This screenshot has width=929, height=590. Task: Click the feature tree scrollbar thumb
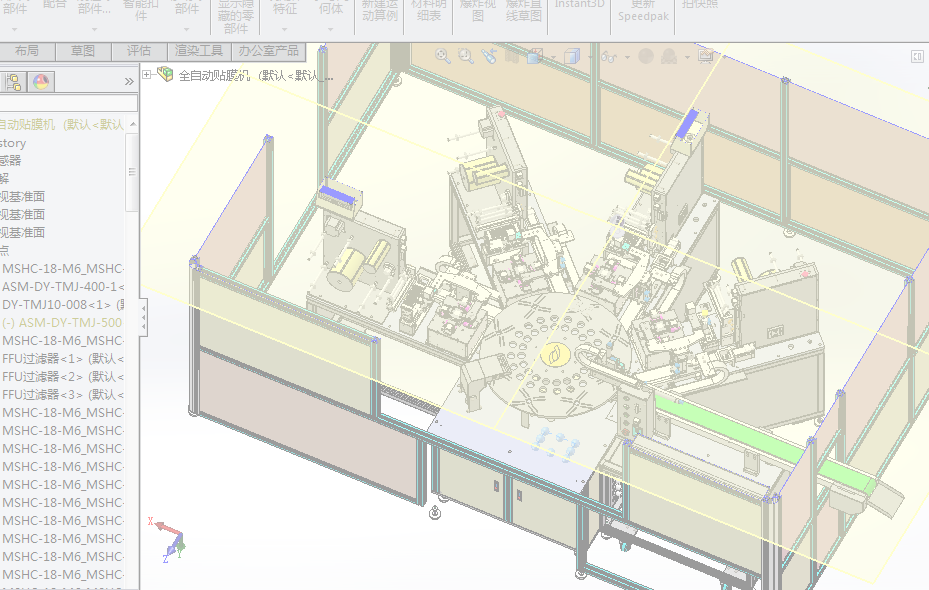tap(132, 172)
